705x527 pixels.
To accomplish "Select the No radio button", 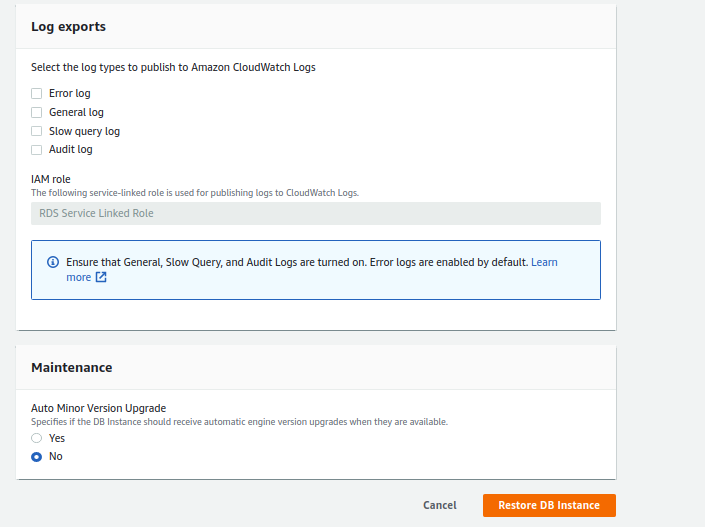I will click(37, 457).
